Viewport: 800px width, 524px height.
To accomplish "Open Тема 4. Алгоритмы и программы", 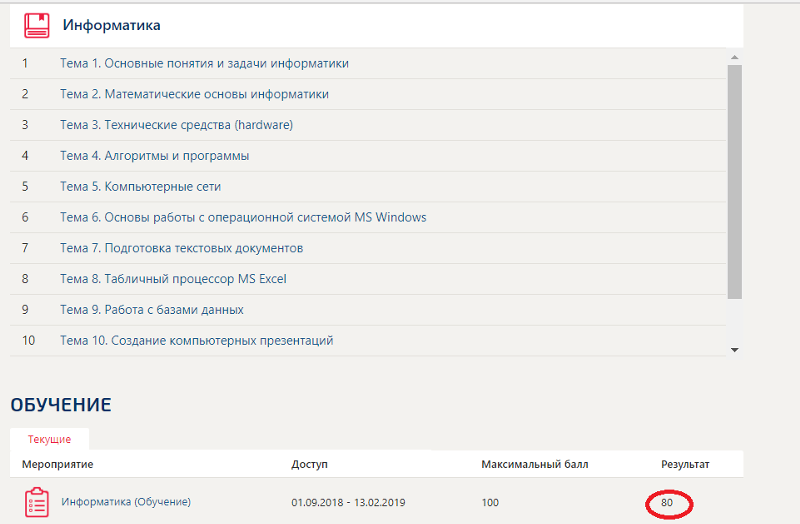I will pos(155,156).
